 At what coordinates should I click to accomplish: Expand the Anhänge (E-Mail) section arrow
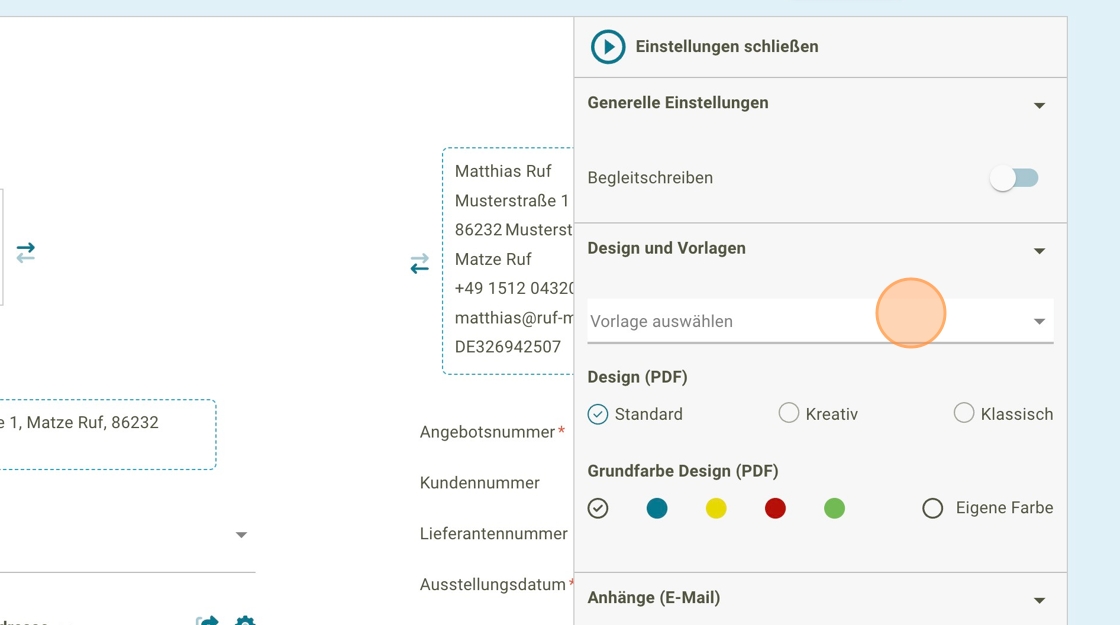tap(1039, 601)
